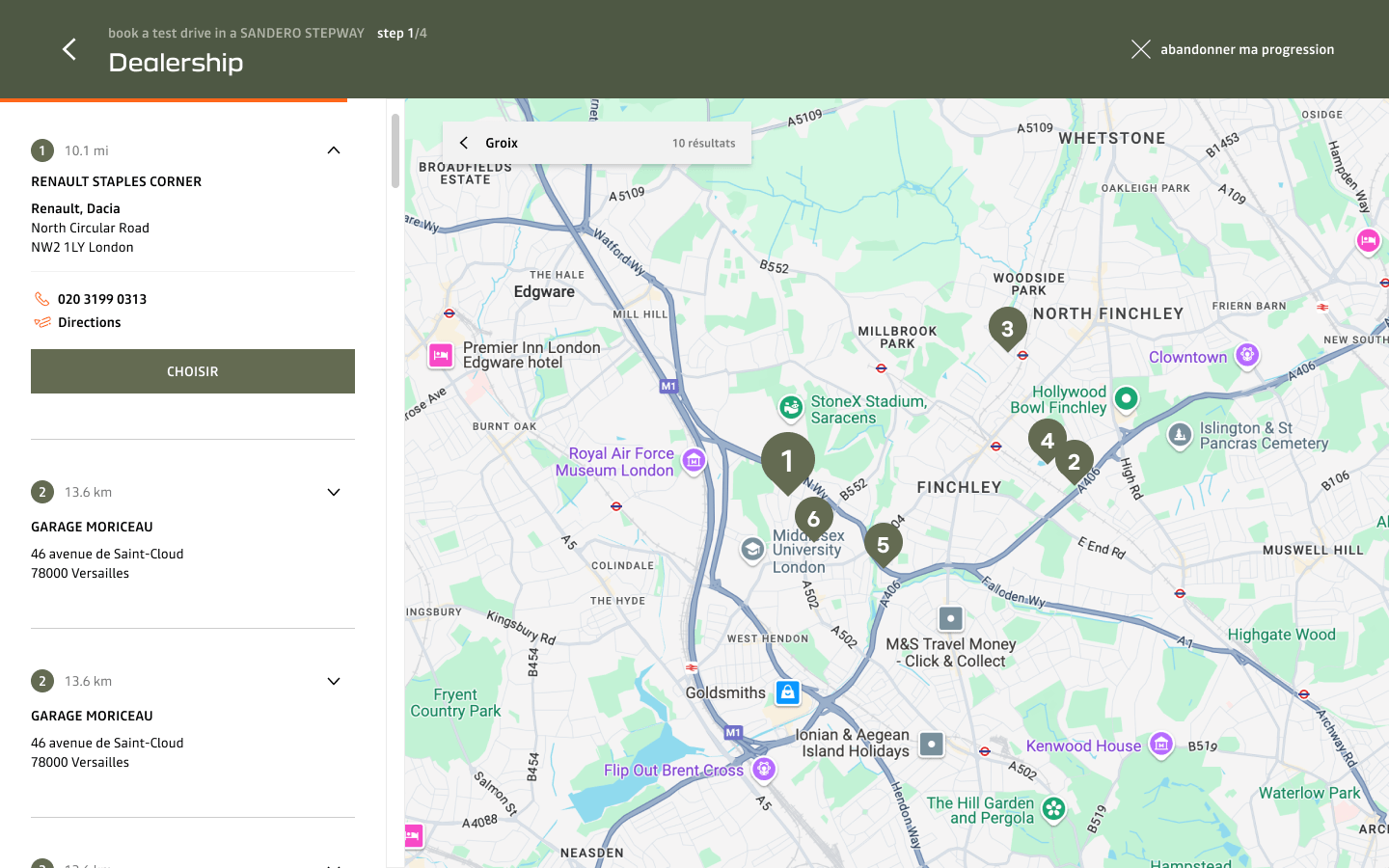Viewport: 1389px width, 868px height.
Task: Click Hollywood Bowl Finchley icon
Action: coord(1126,397)
